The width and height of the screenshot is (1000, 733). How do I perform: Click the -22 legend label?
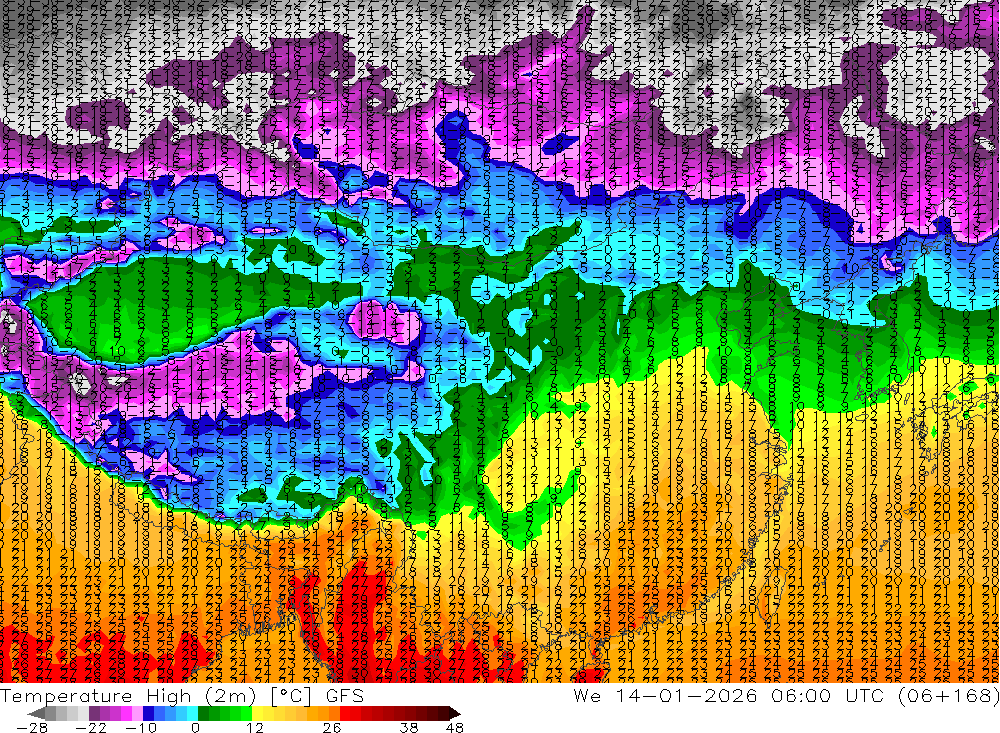(x=91, y=728)
